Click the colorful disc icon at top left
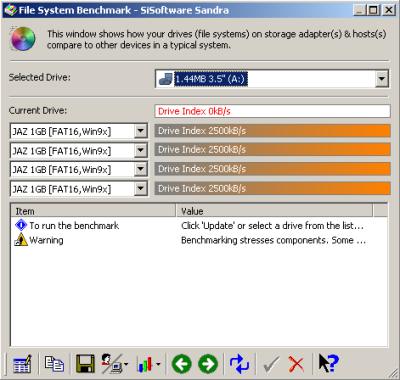The width and height of the screenshot is (400, 380). coord(23,39)
